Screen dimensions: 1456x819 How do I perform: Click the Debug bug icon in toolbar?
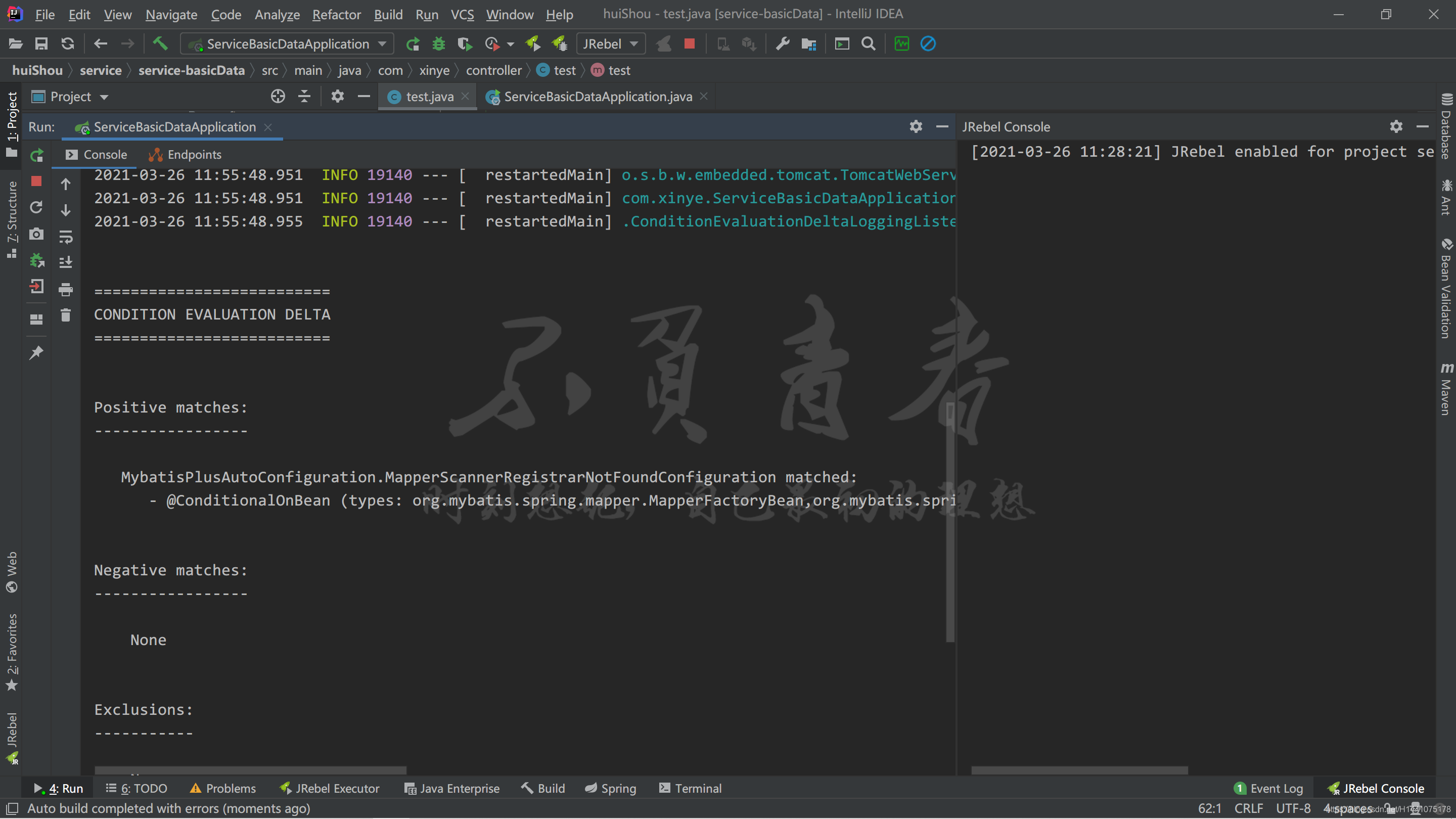click(x=439, y=43)
